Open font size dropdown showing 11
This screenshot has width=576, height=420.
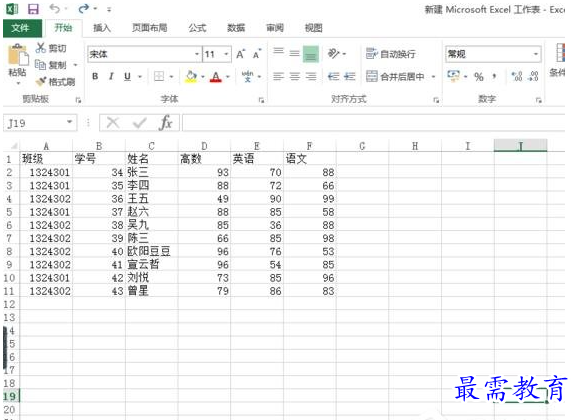[226, 54]
